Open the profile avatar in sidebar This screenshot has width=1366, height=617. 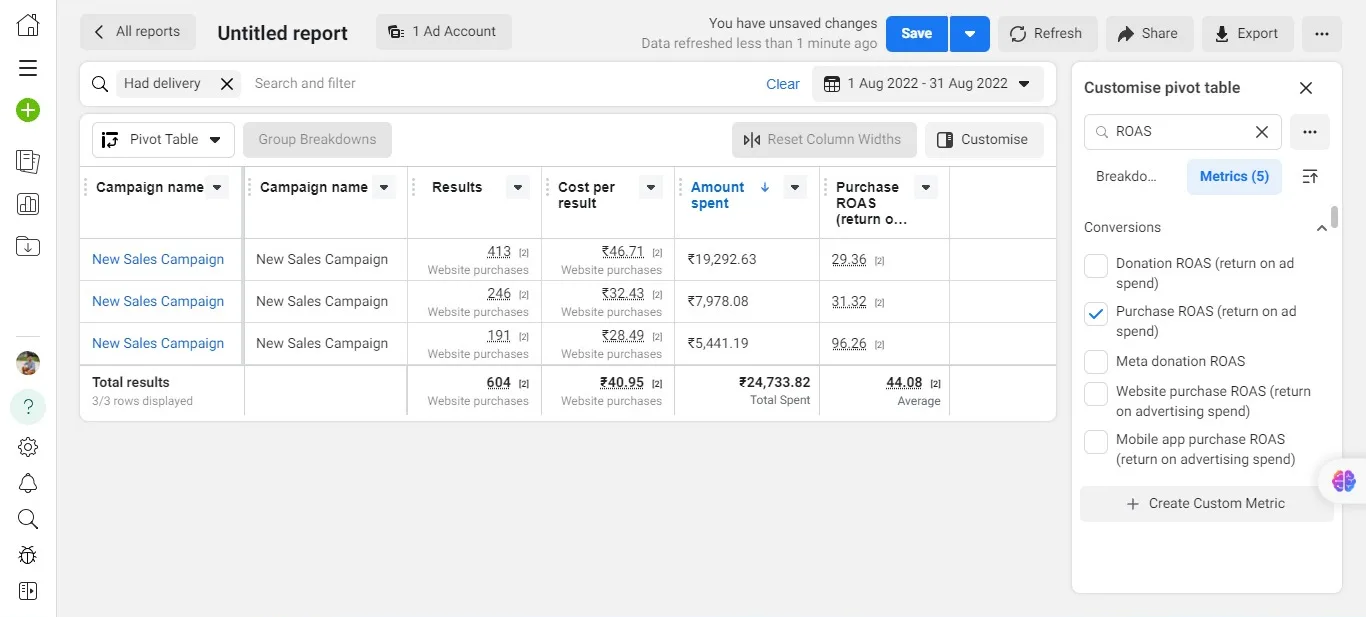click(28, 363)
